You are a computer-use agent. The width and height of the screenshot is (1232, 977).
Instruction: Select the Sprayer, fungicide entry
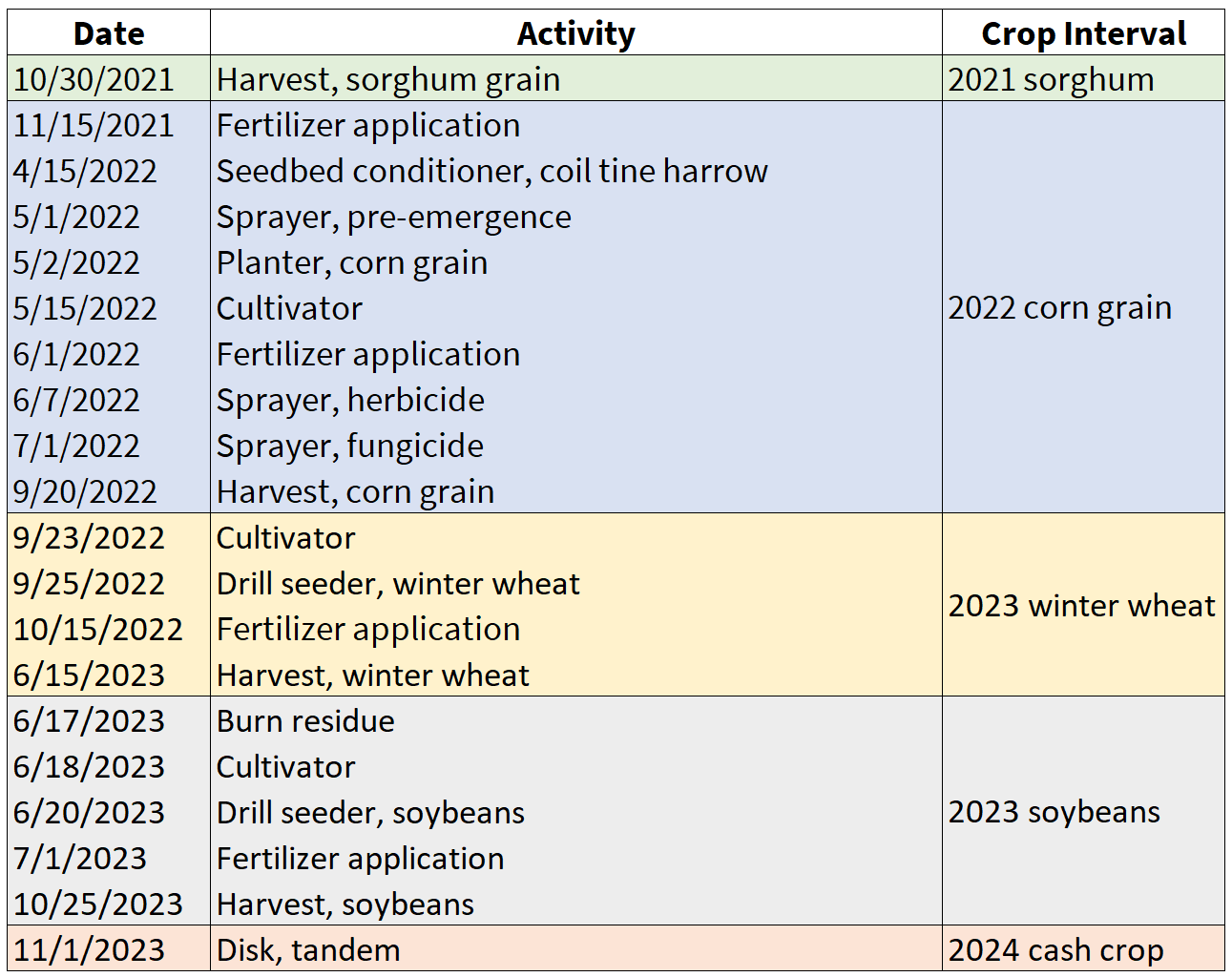pos(349,446)
